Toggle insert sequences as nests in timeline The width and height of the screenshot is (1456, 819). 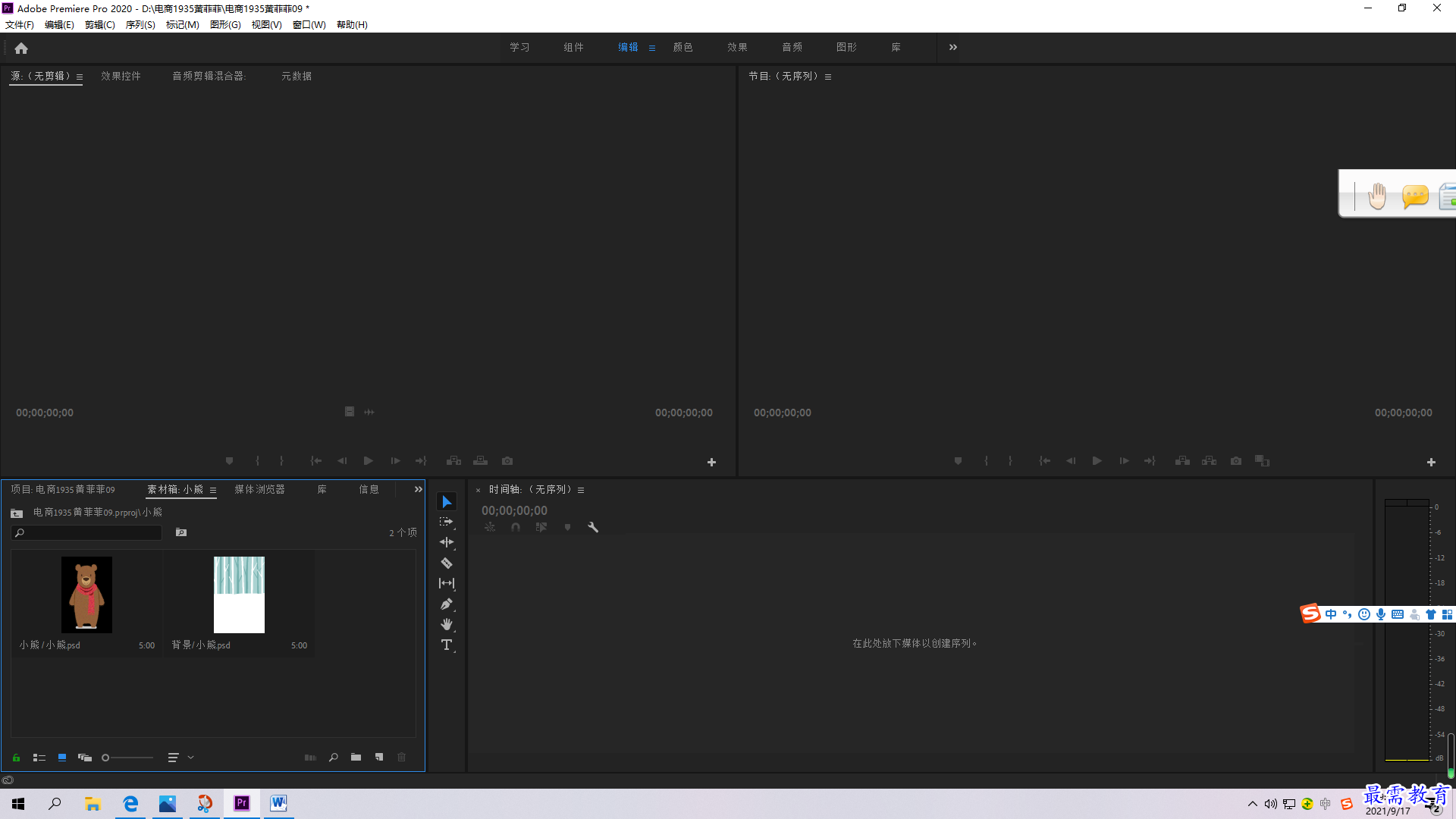(490, 527)
